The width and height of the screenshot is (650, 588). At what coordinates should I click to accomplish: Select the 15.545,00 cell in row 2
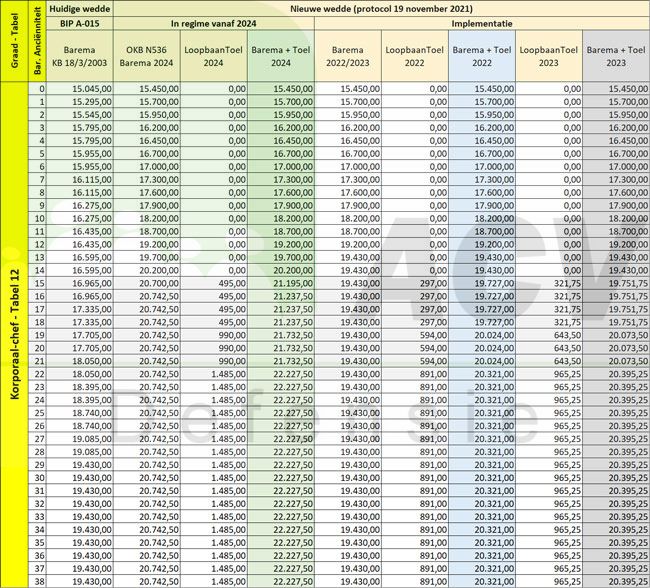tap(80, 114)
